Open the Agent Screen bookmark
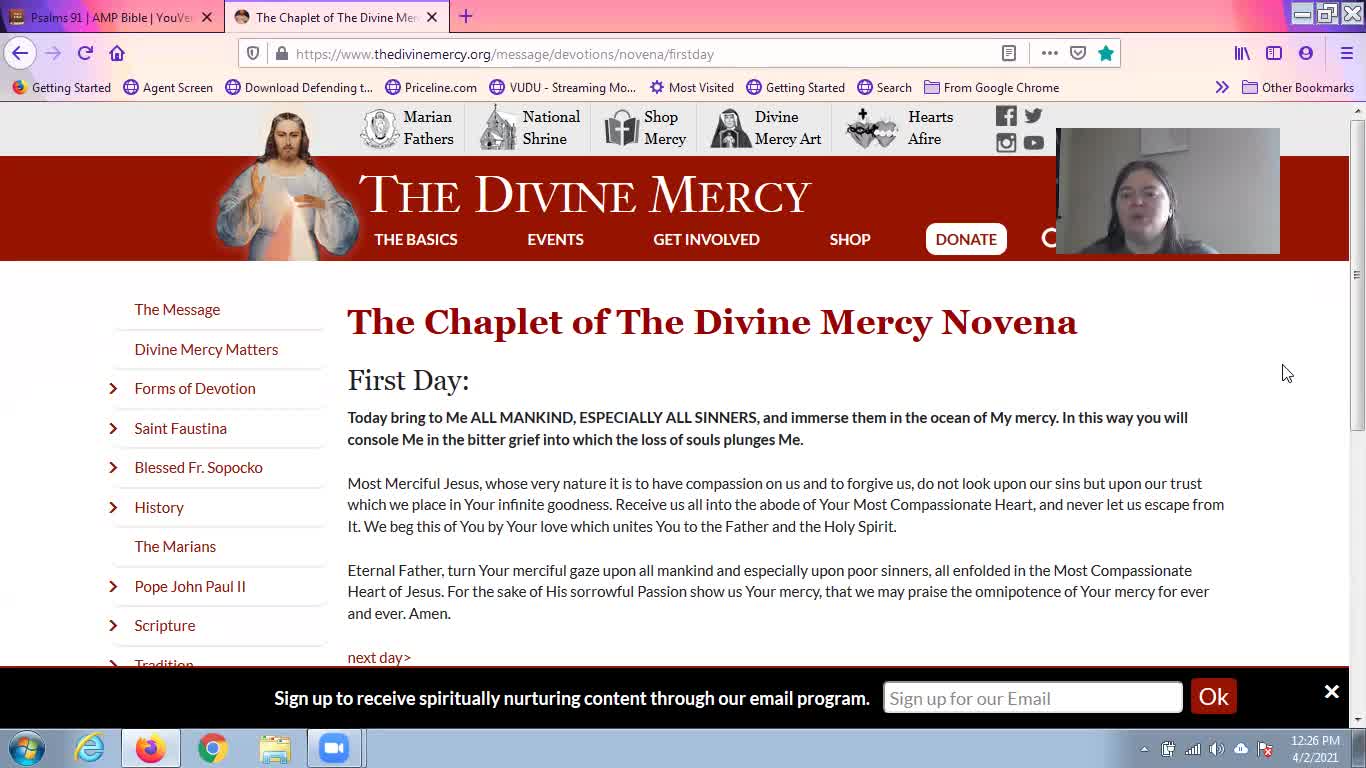 point(168,87)
